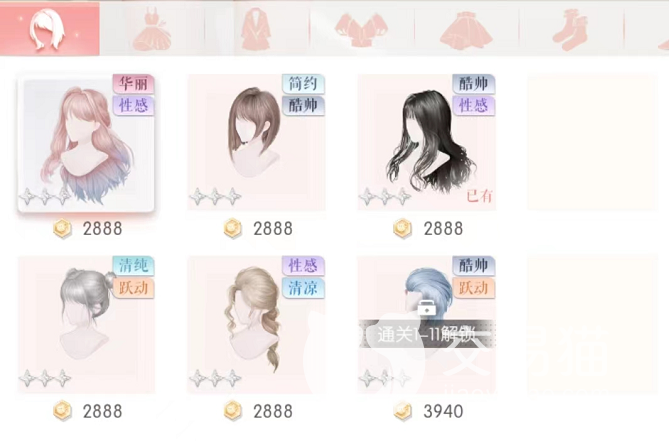Click the 简约 tag on brown hair

coord(303,83)
